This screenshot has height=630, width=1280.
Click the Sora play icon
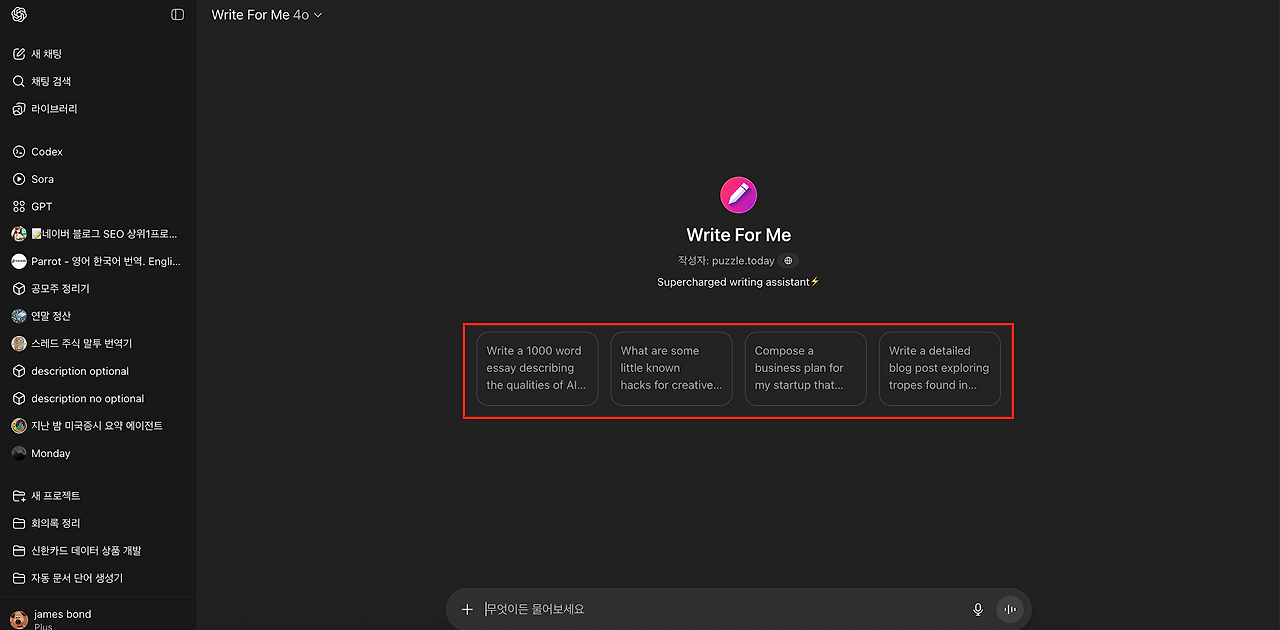[19, 179]
